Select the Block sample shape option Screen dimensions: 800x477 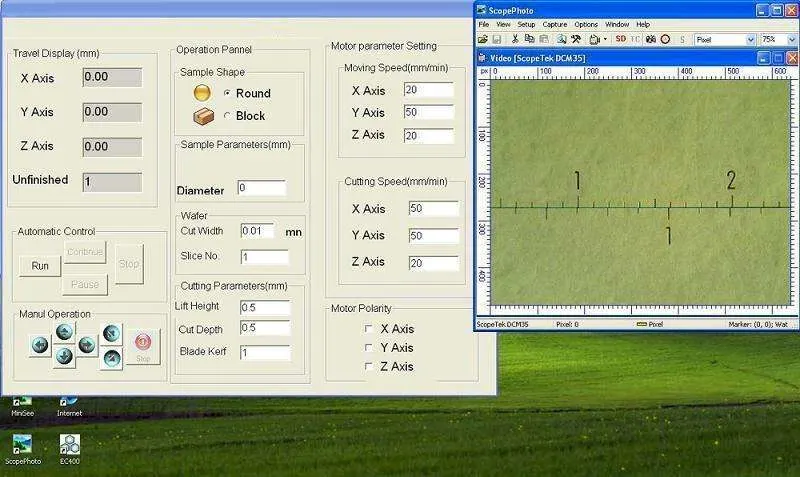[227, 116]
